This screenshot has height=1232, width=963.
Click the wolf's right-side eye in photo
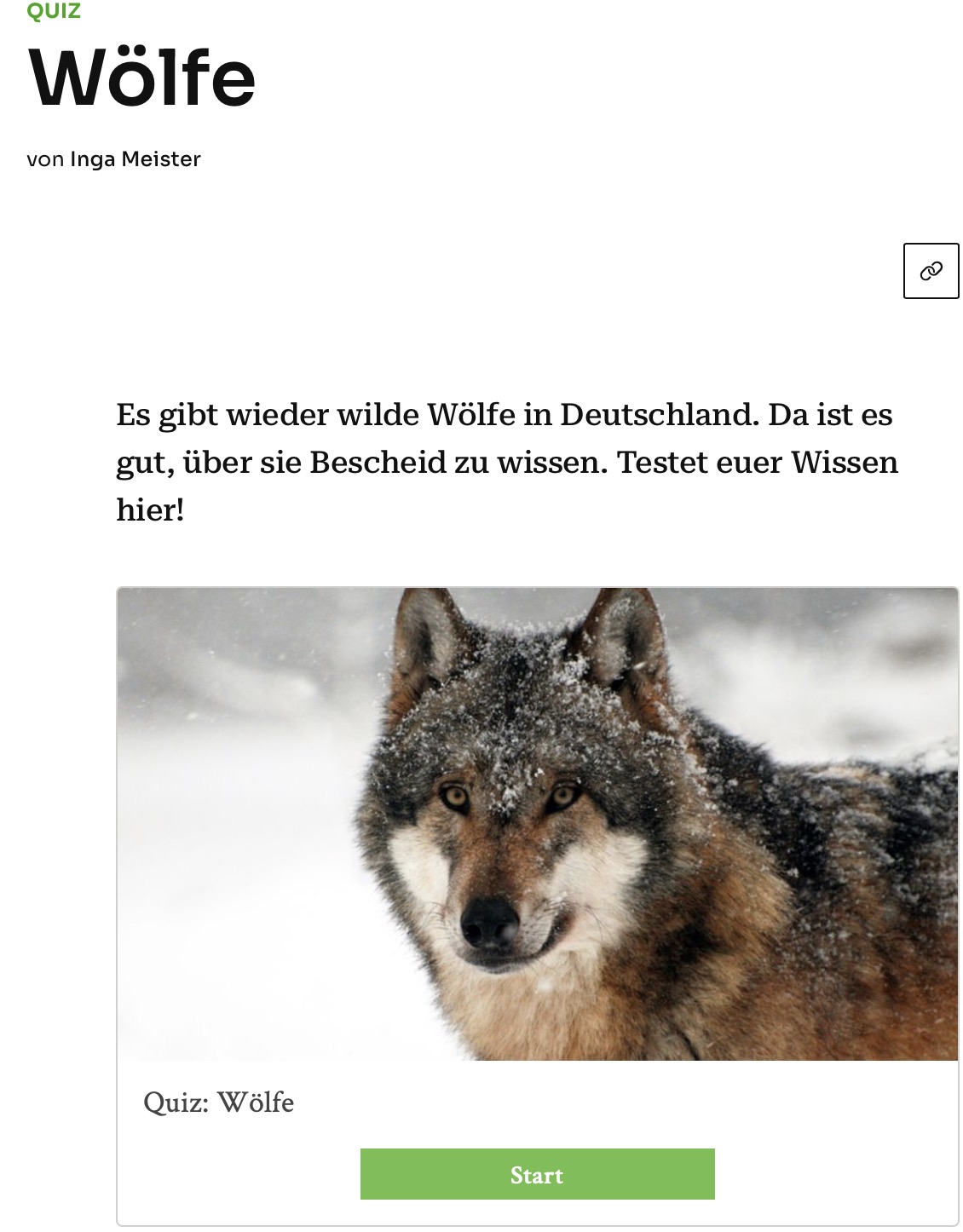(563, 797)
